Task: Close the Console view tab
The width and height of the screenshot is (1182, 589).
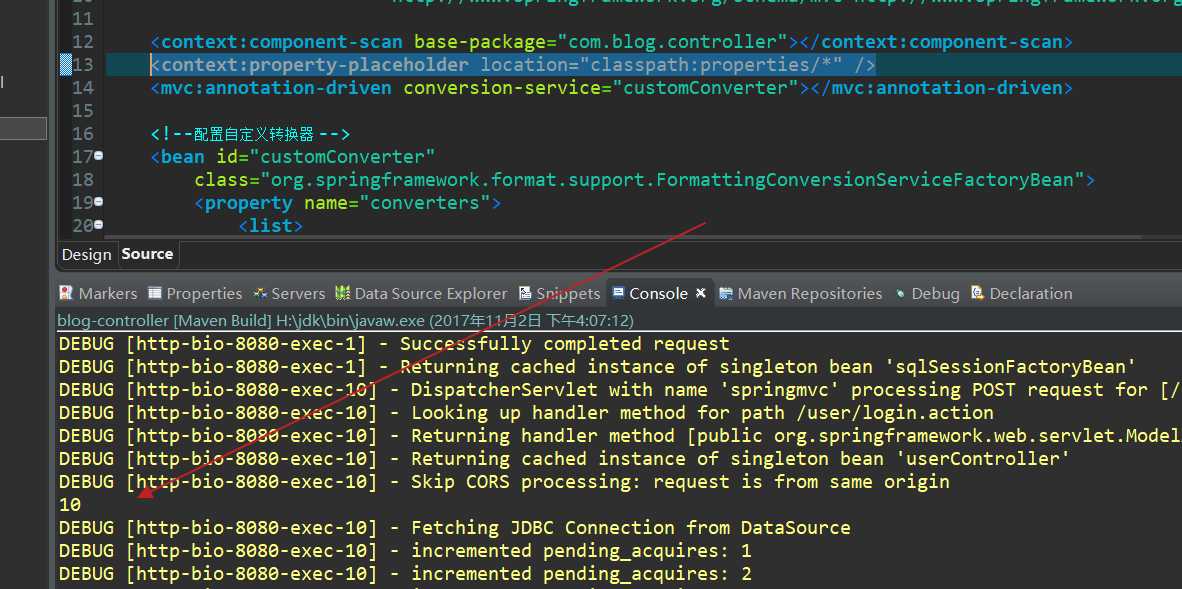Action: click(x=700, y=293)
